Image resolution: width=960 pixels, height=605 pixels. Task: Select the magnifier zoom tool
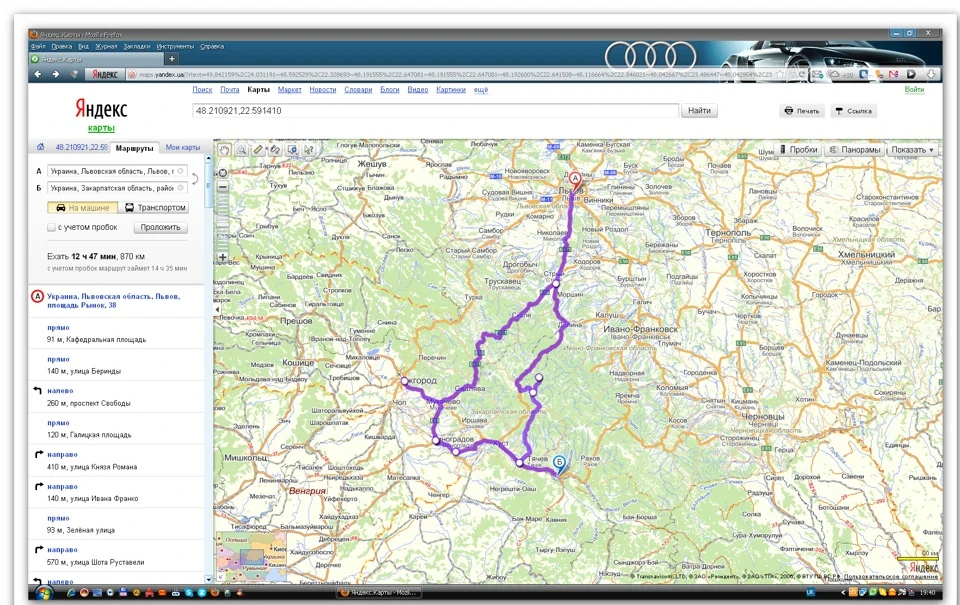tap(242, 150)
